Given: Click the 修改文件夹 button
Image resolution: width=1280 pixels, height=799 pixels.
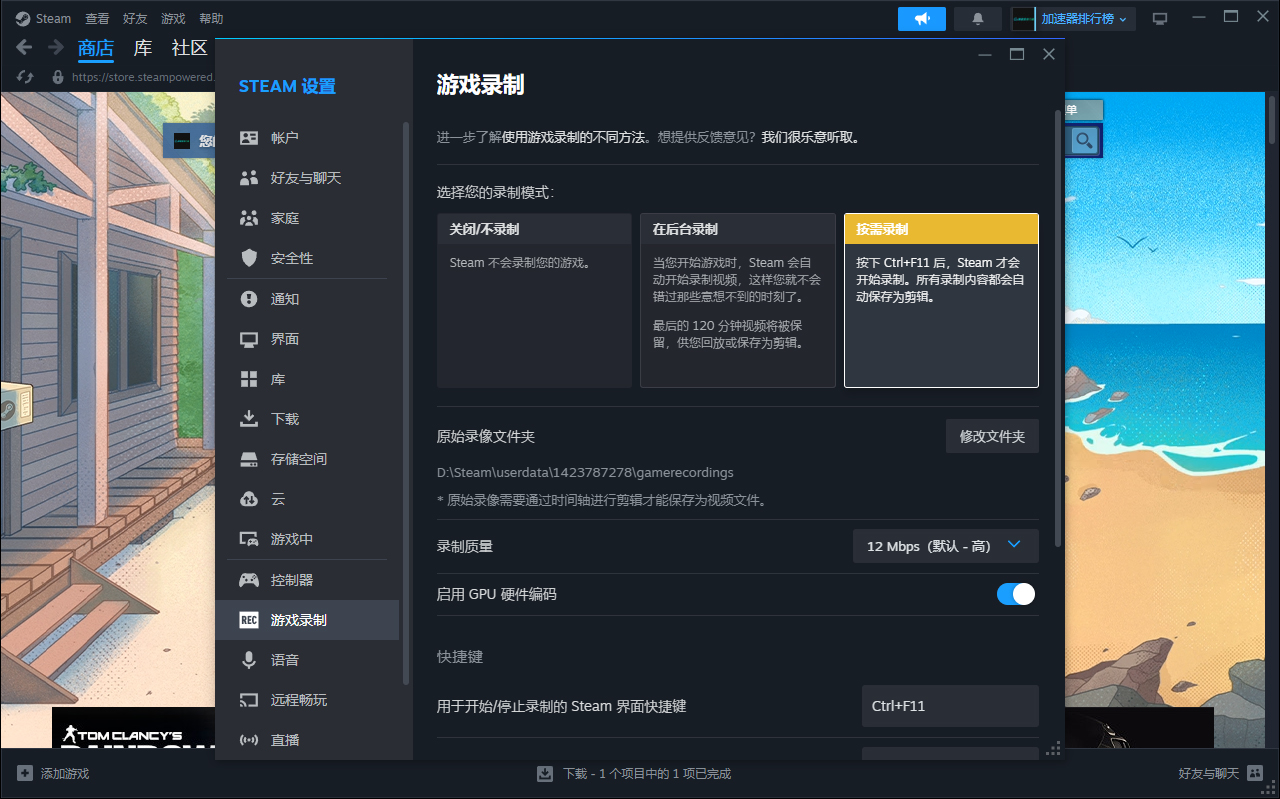Looking at the screenshot, I should point(992,436).
